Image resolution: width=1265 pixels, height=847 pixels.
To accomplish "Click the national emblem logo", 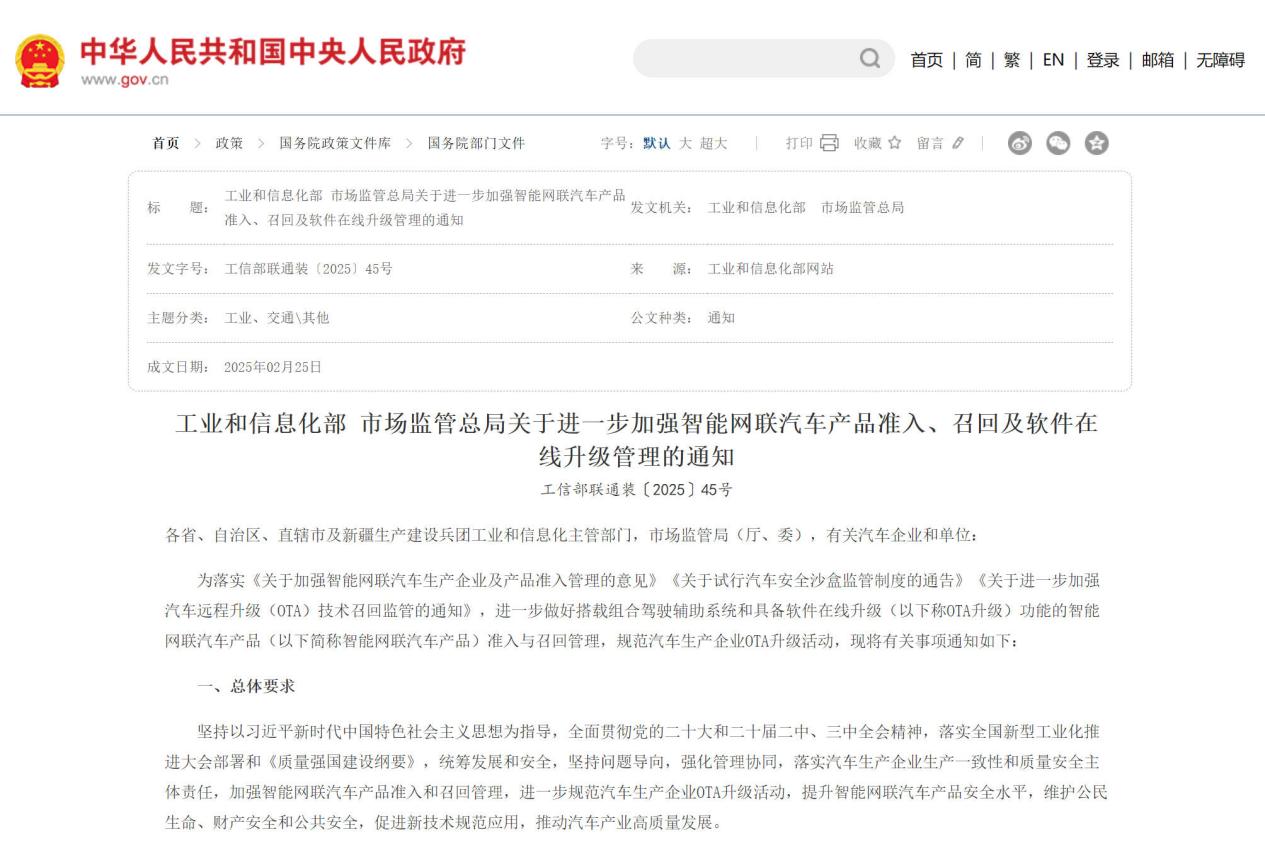I will (x=39, y=60).
